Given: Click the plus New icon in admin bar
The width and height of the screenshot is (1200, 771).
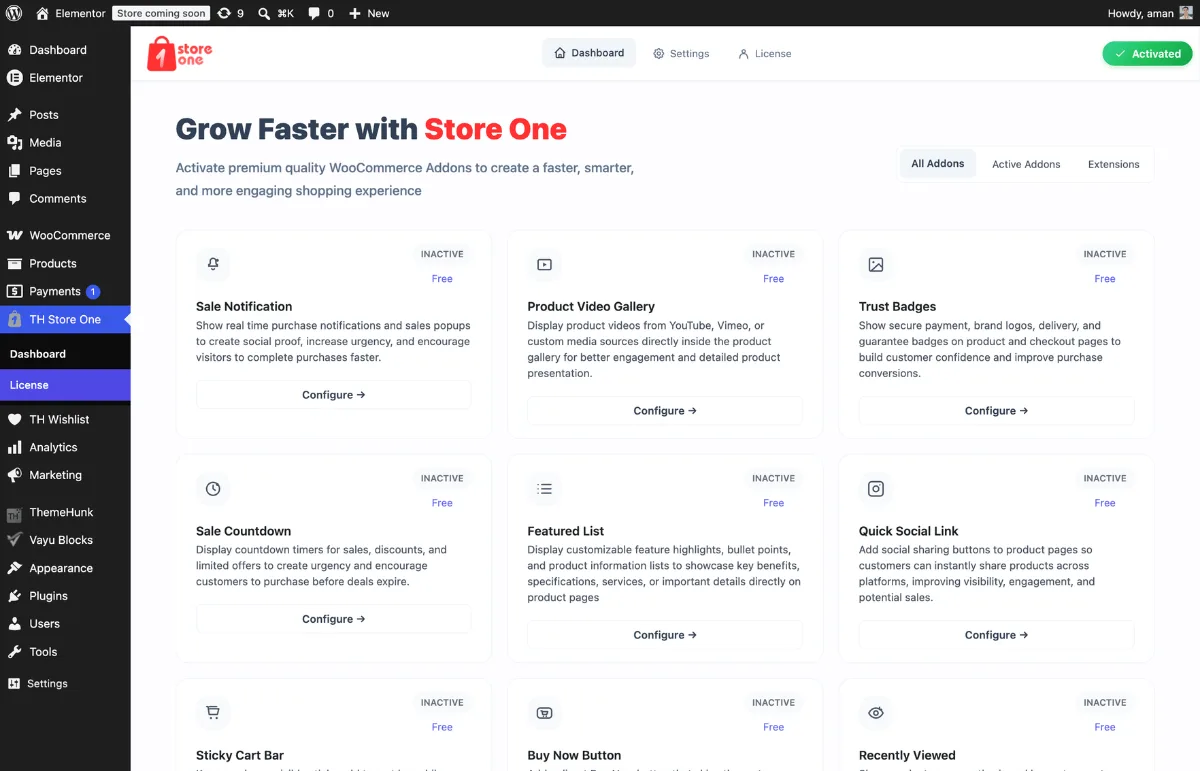Looking at the screenshot, I should pos(354,13).
